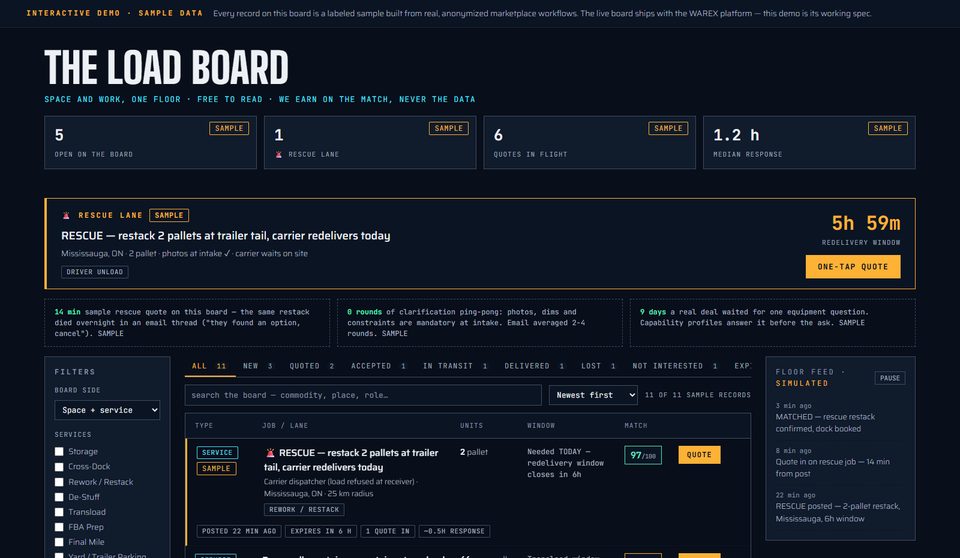Click the JOB / LANE column header

click(285, 426)
